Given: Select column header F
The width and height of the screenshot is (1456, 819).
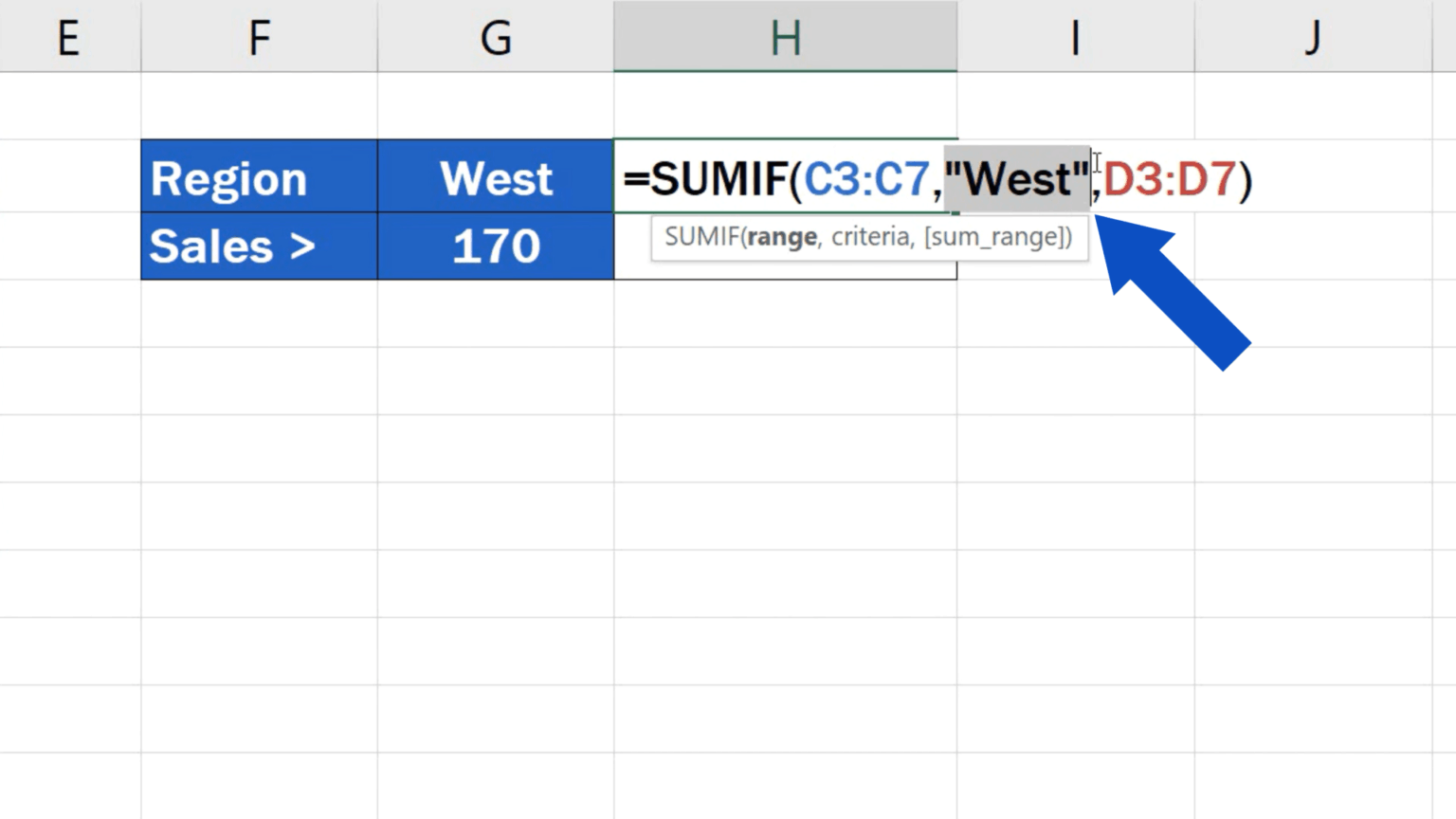Looking at the screenshot, I should tap(257, 38).
